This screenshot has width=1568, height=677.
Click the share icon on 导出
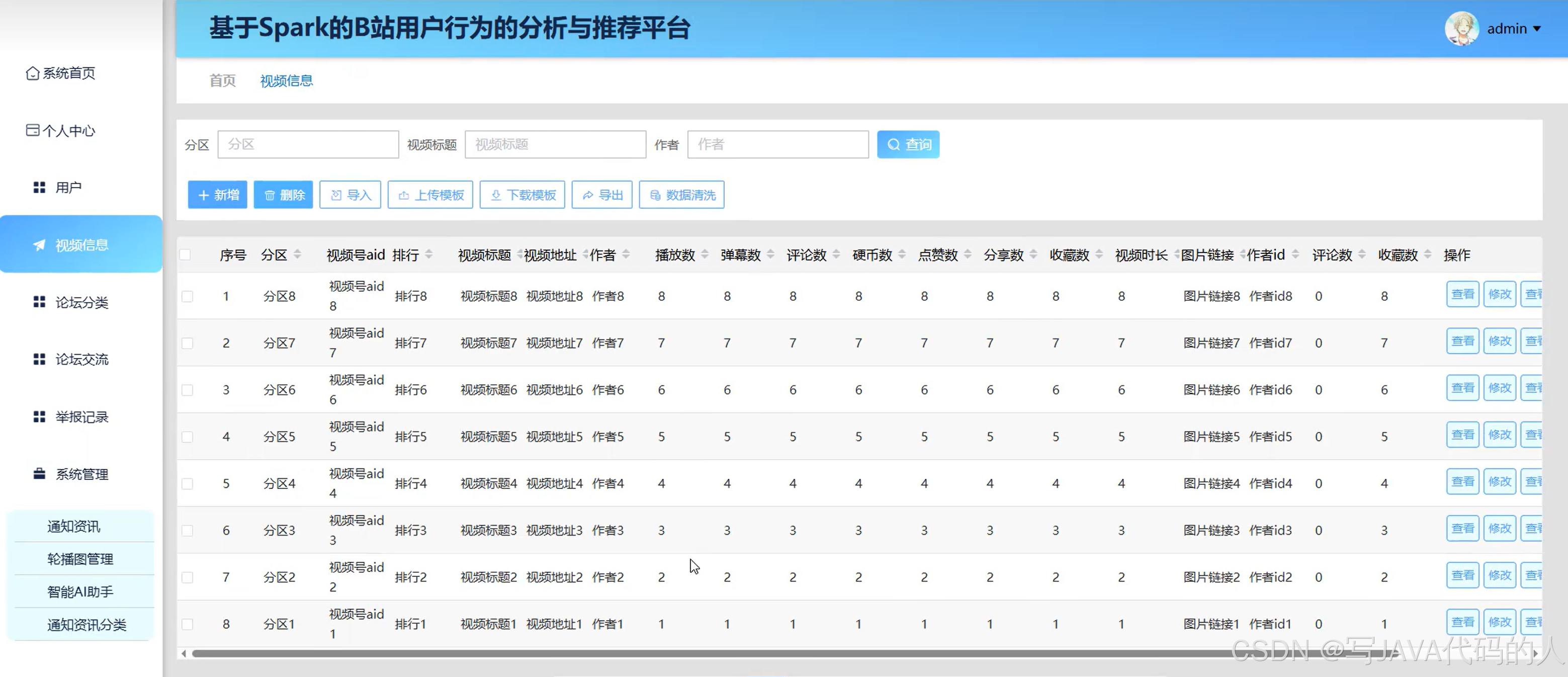tap(588, 196)
